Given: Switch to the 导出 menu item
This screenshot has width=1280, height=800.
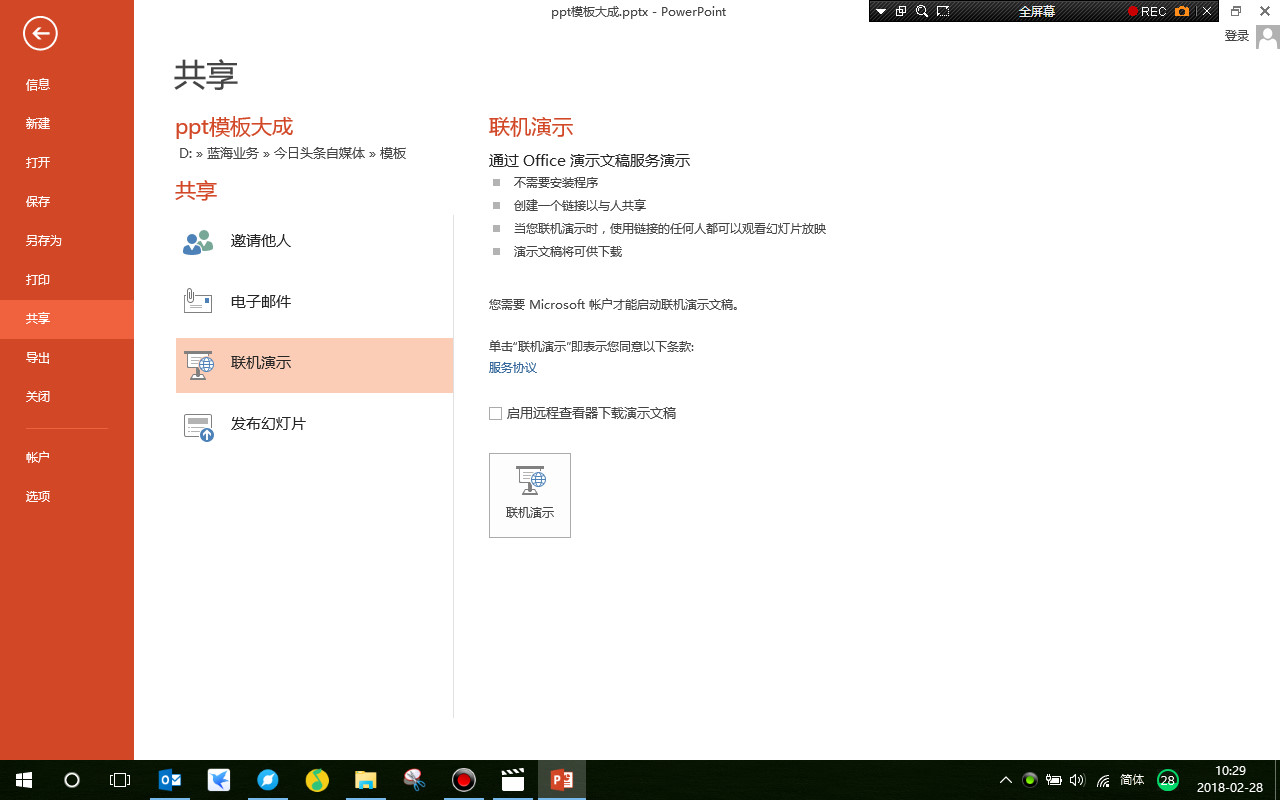Looking at the screenshot, I should (37, 357).
